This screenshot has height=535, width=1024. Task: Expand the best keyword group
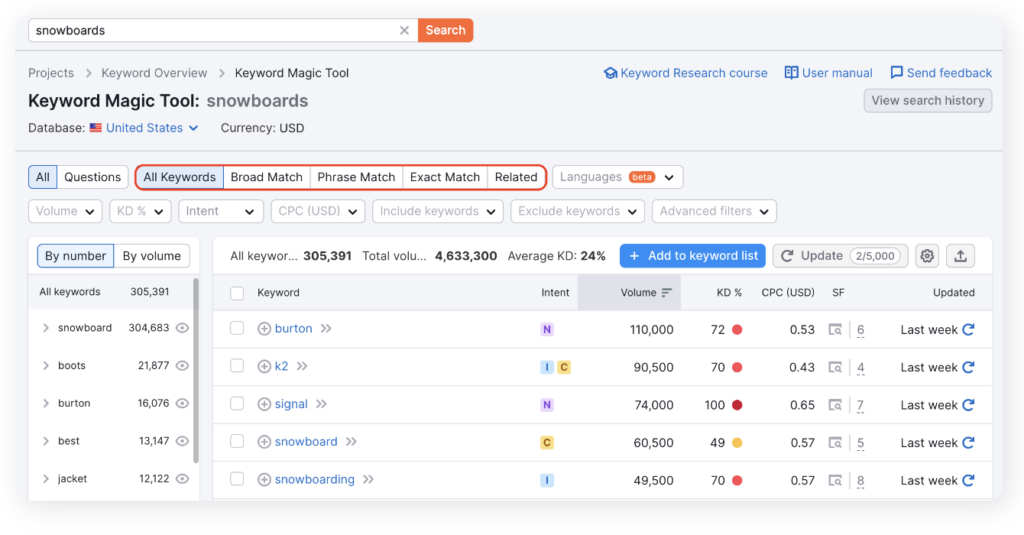(46, 442)
